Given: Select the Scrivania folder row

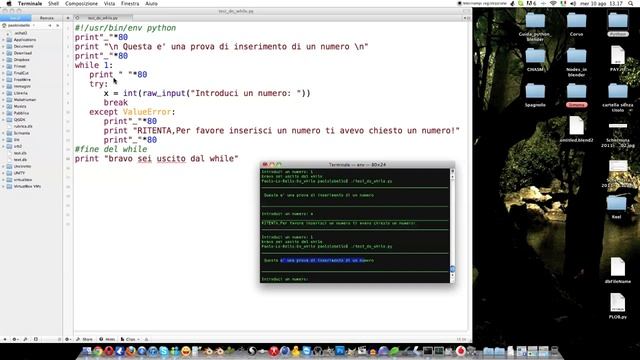Looking at the screenshot, I should click(31, 133).
